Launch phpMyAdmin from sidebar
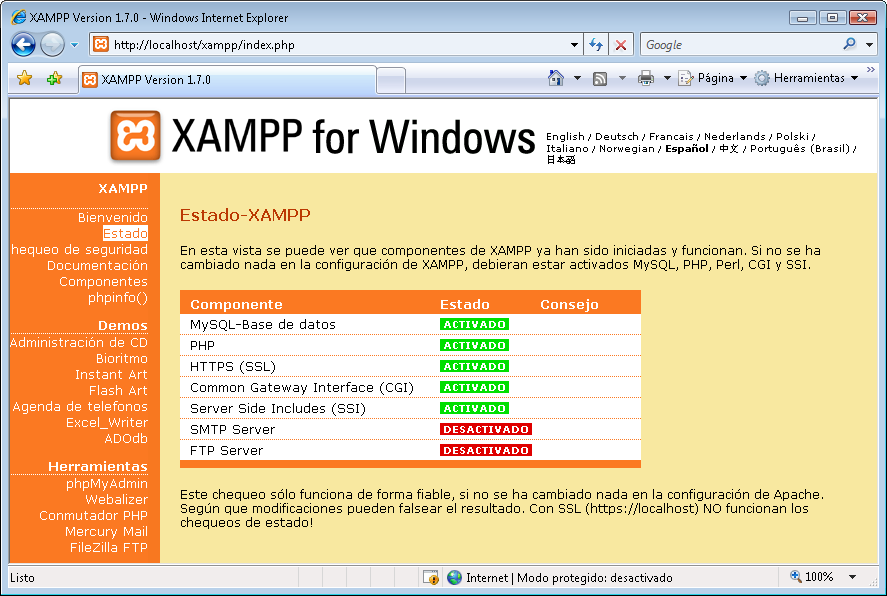Screen dimensions: 887x596 (106, 483)
